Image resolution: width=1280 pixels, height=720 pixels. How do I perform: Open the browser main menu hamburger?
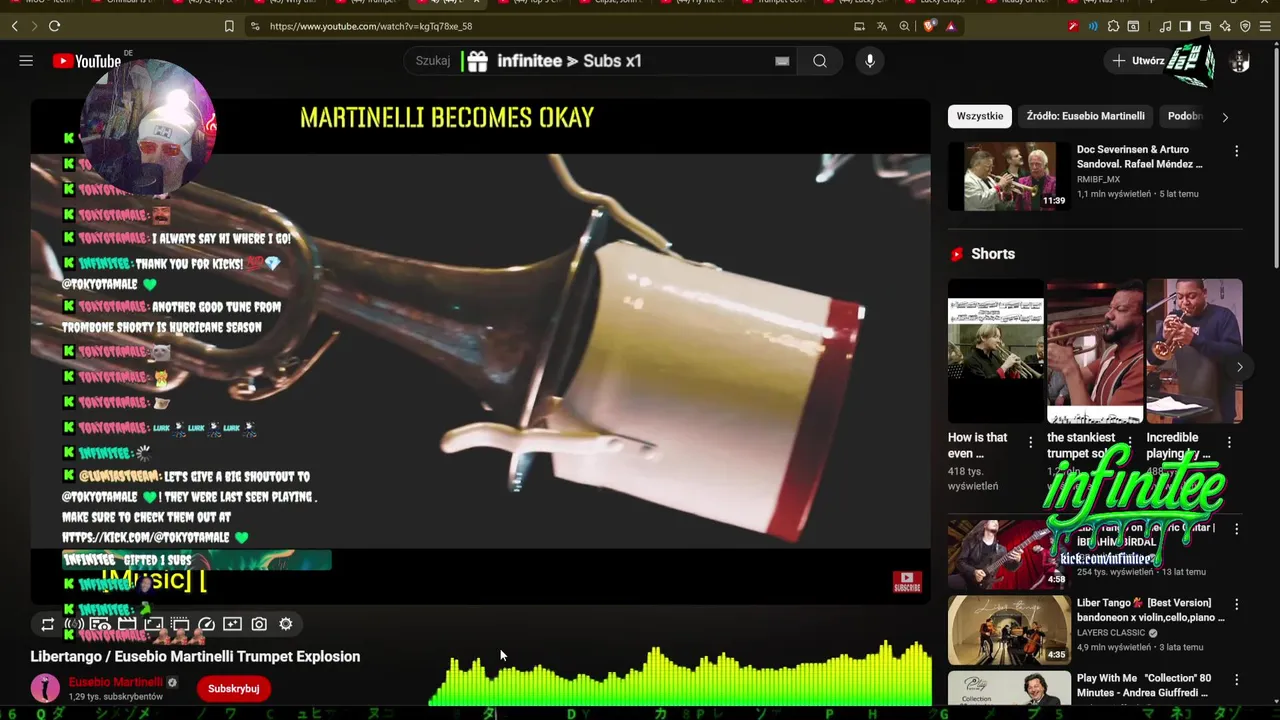pos(1266,26)
